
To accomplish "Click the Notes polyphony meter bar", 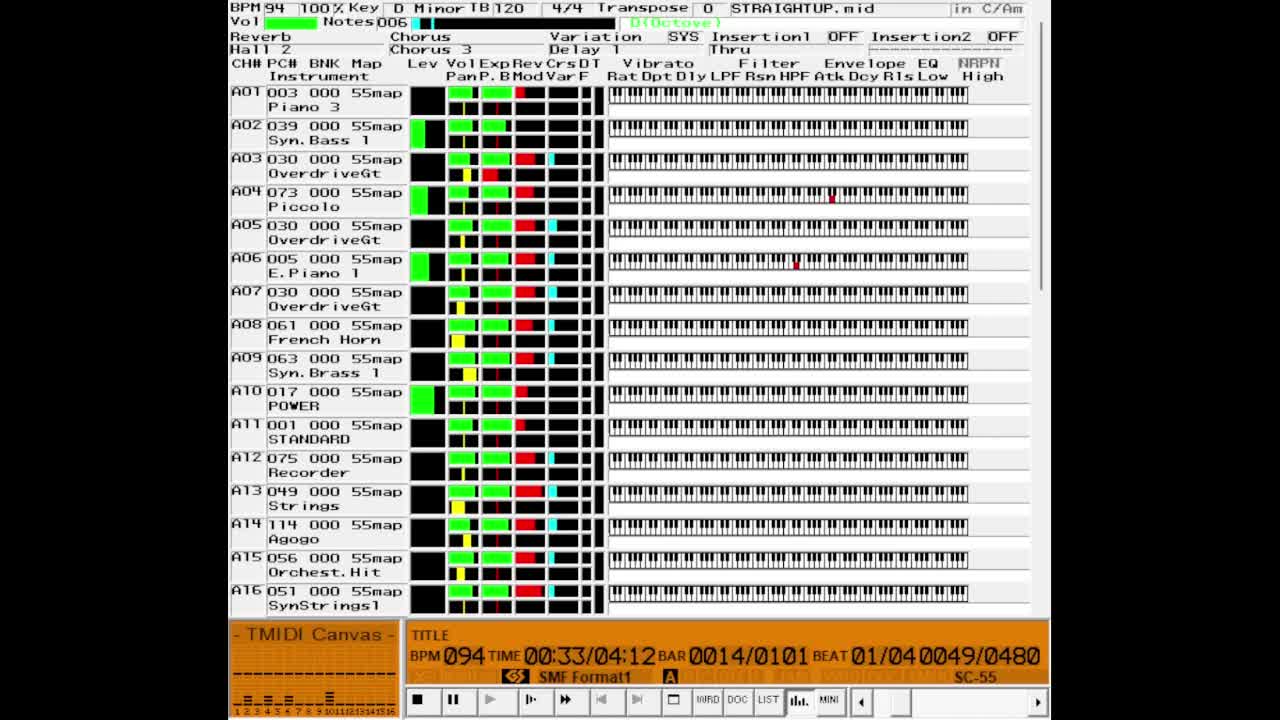I will pos(513,22).
